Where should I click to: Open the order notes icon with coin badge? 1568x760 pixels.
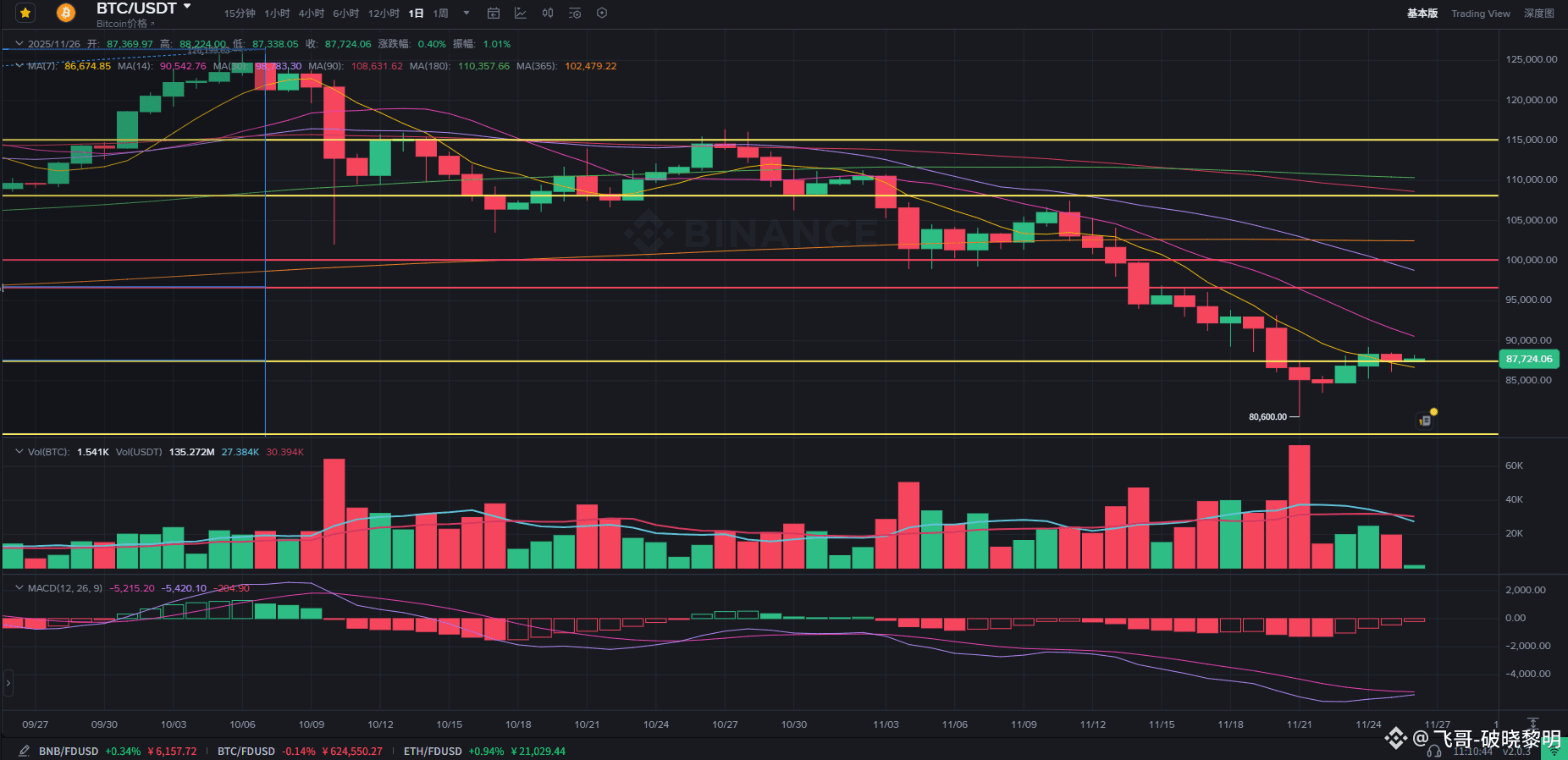[1427, 419]
